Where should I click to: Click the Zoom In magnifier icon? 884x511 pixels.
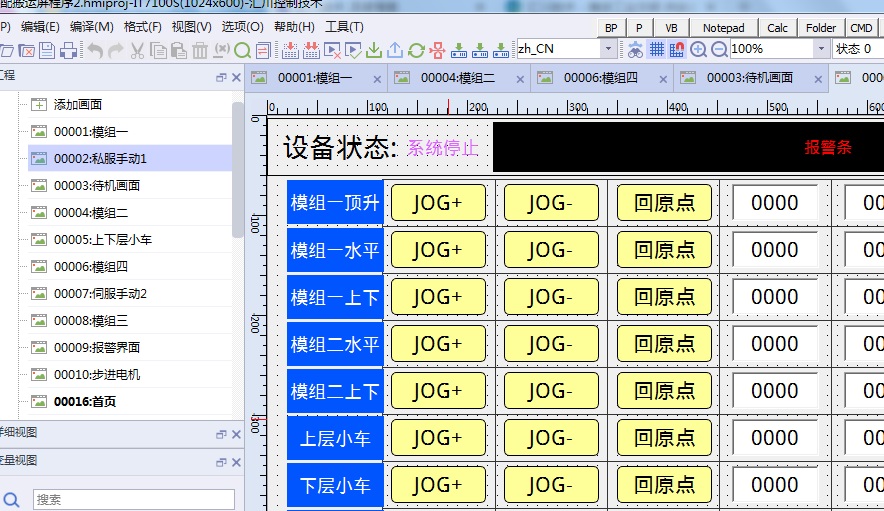click(x=698, y=49)
